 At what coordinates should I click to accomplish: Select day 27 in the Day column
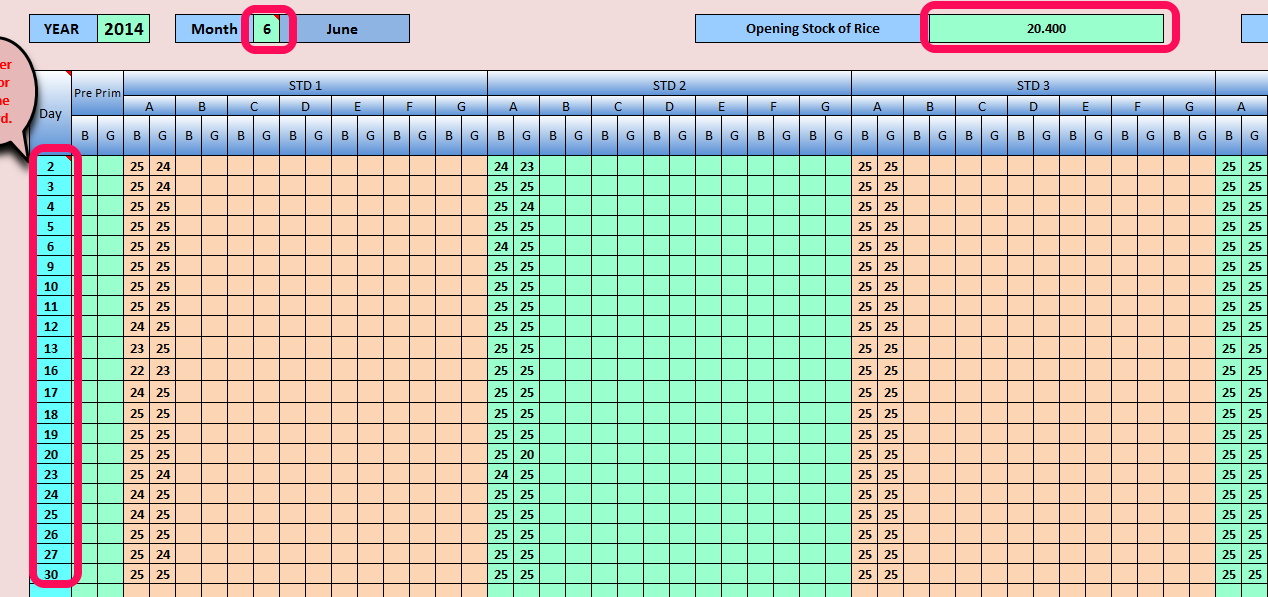click(x=50, y=554)
